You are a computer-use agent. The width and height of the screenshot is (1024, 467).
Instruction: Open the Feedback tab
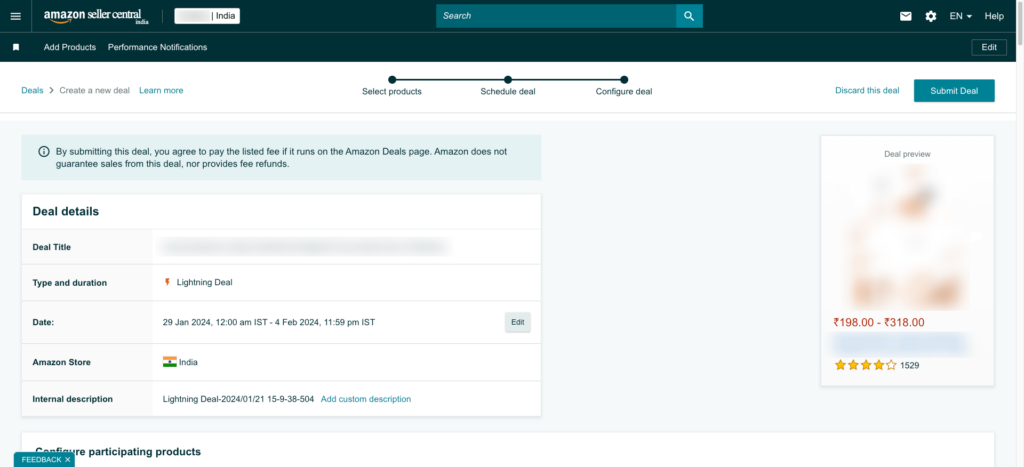[x=40, y=460]
